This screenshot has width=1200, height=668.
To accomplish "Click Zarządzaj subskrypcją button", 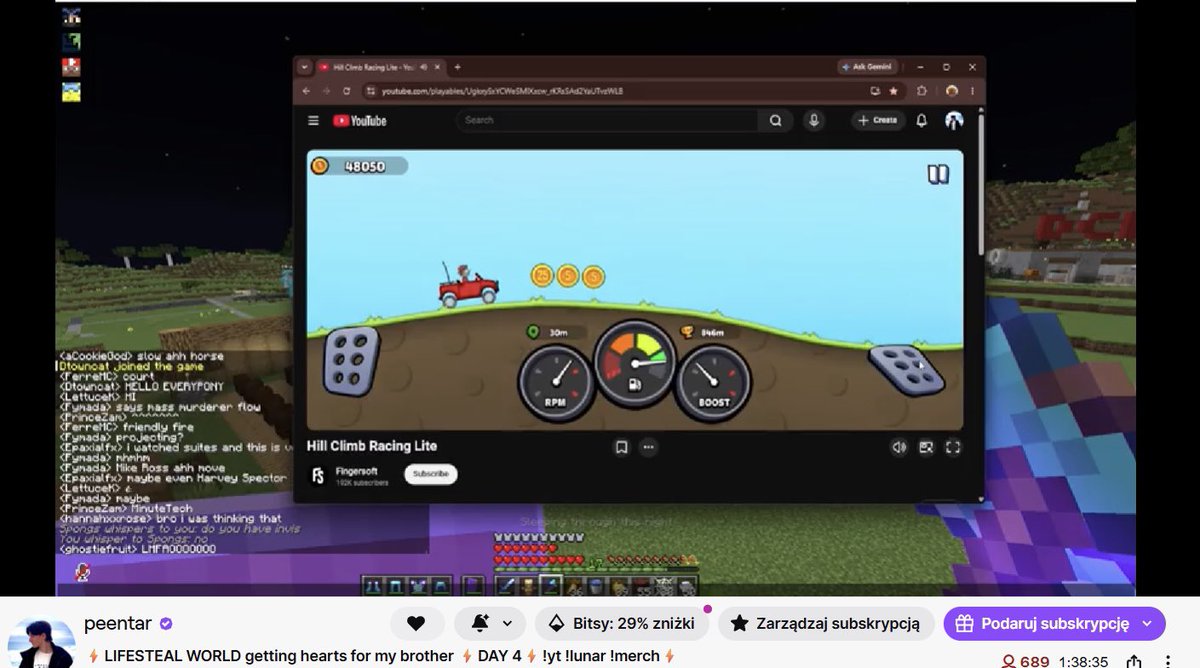I will 826,623.
